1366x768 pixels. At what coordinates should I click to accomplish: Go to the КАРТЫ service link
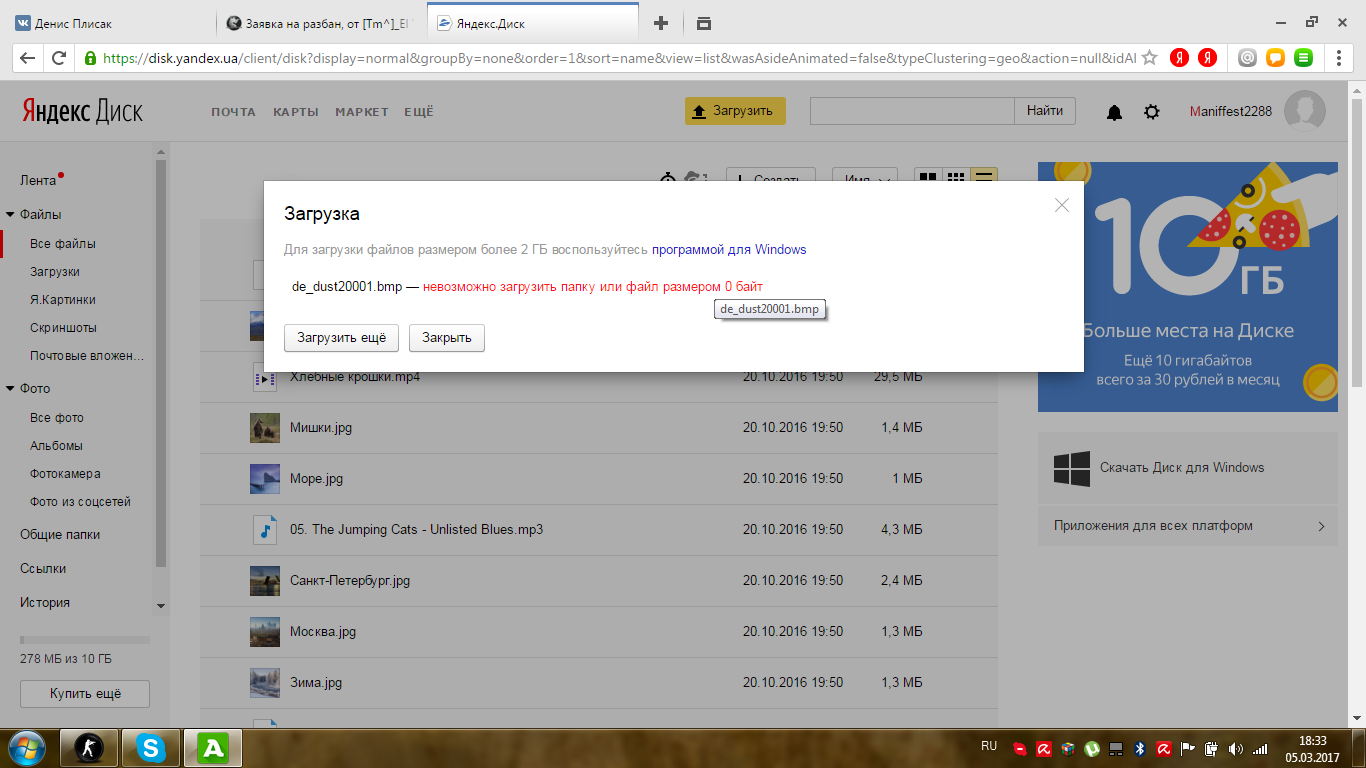tap(296, 112)
